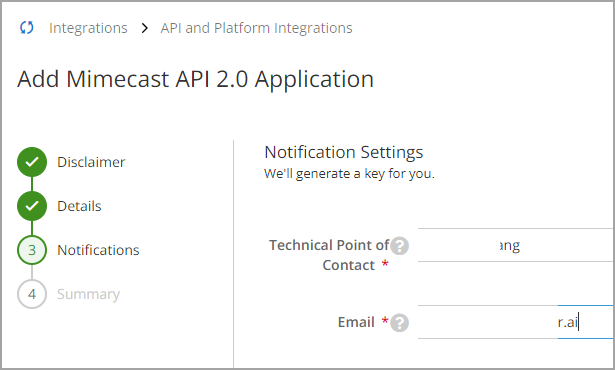615x370 pixels.
Task: Open help icon for Technical Point of Contact
Action: [400, 246]
